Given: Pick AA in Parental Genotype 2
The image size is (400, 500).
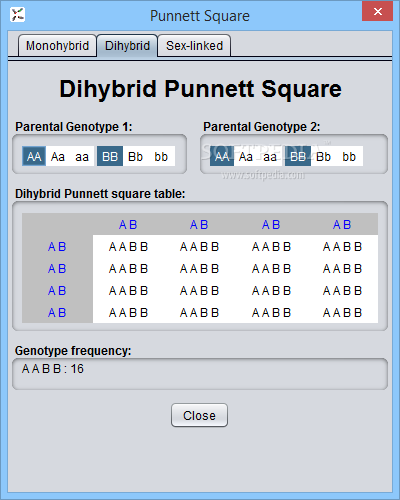Looking at the screenshot, I should coord(222,156).
